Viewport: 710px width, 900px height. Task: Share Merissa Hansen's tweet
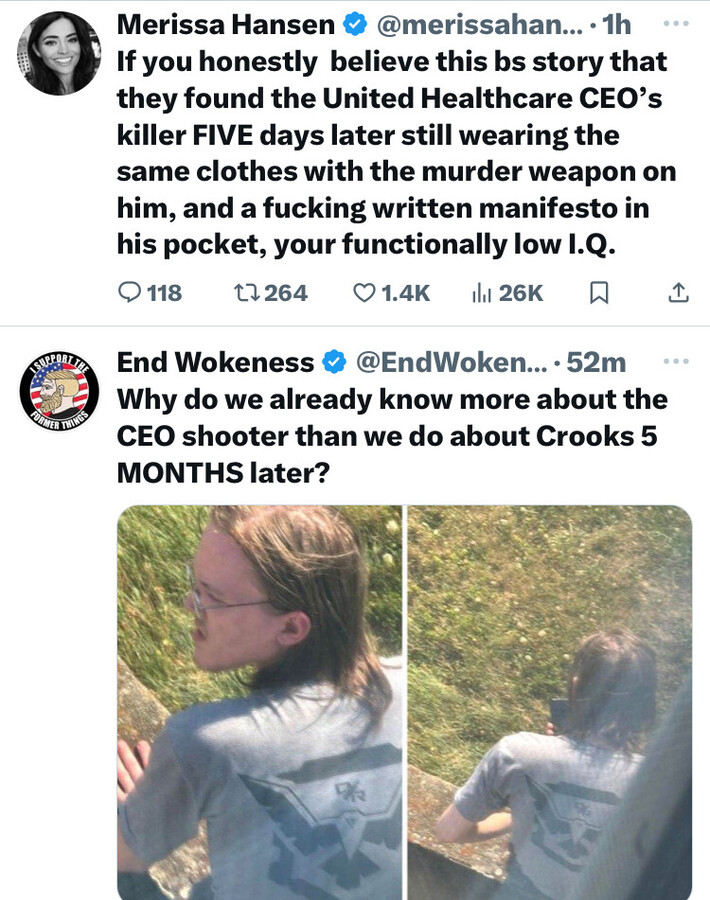(678, 293)
